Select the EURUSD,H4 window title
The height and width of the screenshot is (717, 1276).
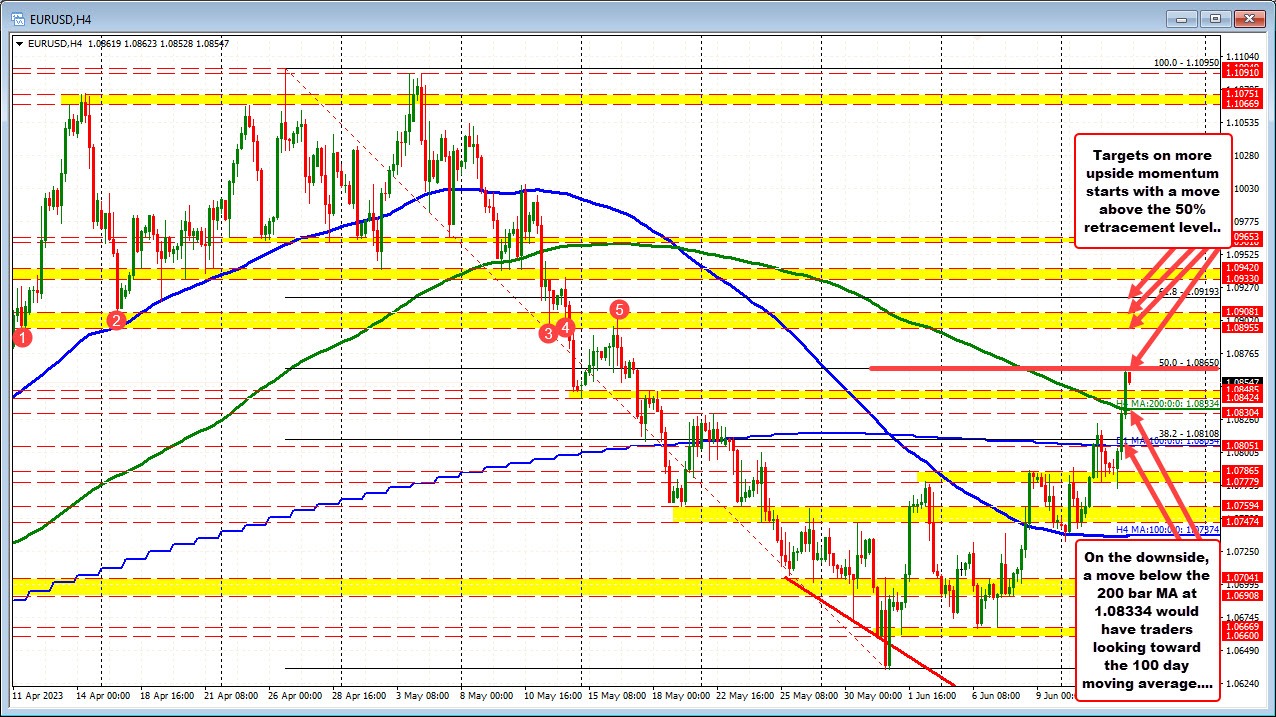(68, 17)
